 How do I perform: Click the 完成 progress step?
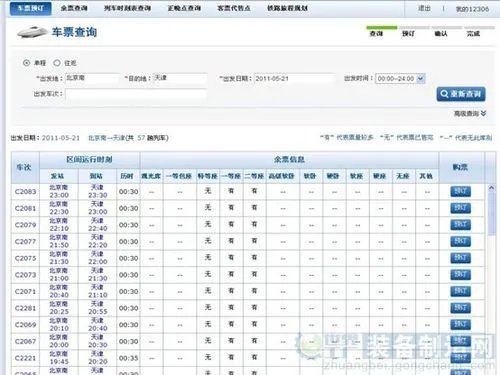pos(473,34)
